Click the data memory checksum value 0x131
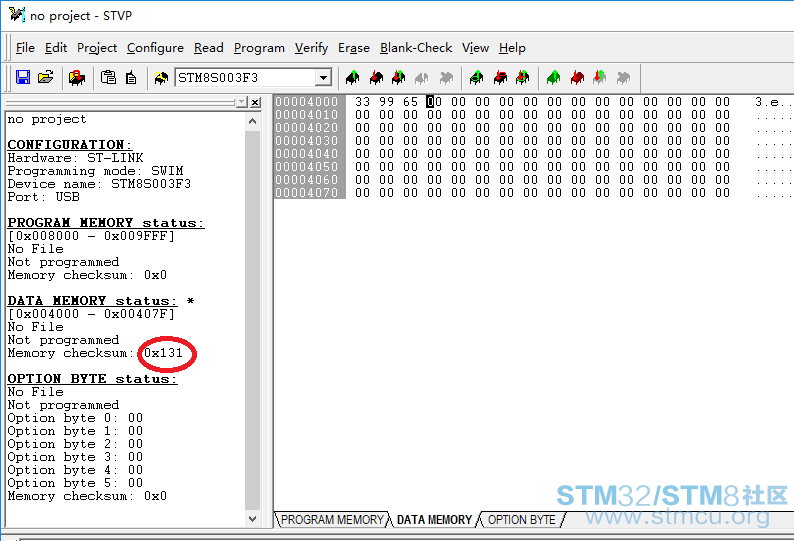 (163, 353)
